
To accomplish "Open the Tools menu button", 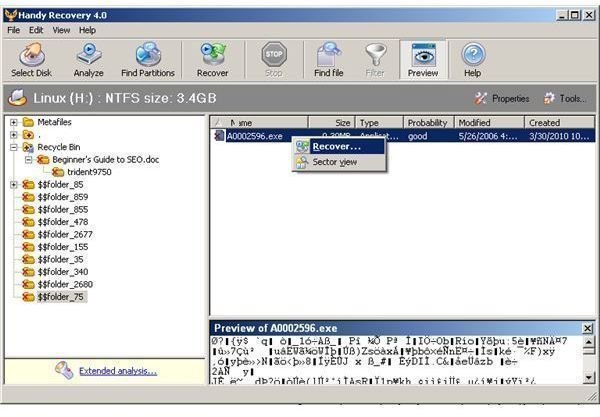I will click(x=565, y=99).
